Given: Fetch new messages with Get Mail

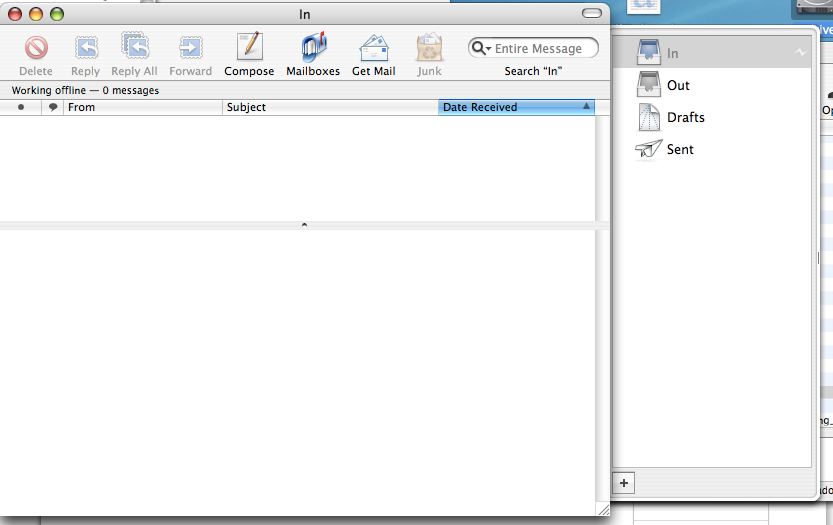Looking at the screenshot, I should [374, 48].
